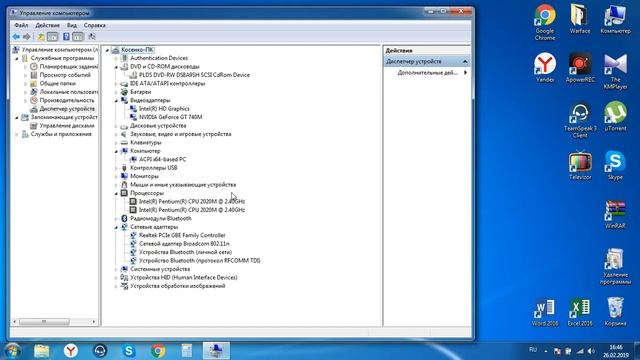Click the Forward arrow in toolbar

point(27,37)
